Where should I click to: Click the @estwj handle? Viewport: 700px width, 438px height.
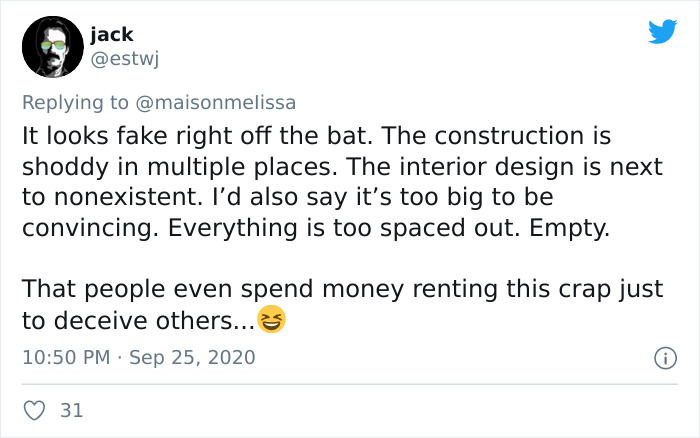pyautogui.click(x=125, y=59)
